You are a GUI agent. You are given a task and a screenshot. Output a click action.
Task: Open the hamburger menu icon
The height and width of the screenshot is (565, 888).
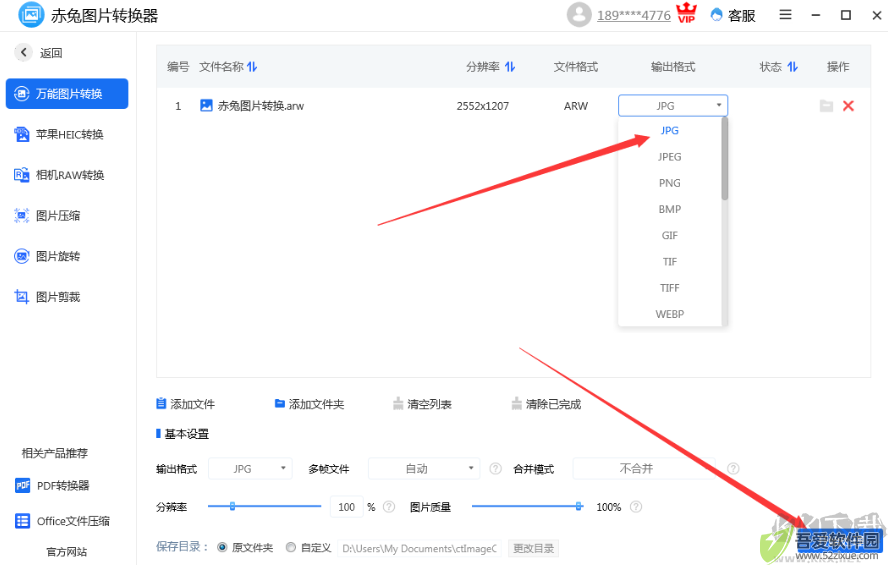pyautogui.click(x=785, y=15)
